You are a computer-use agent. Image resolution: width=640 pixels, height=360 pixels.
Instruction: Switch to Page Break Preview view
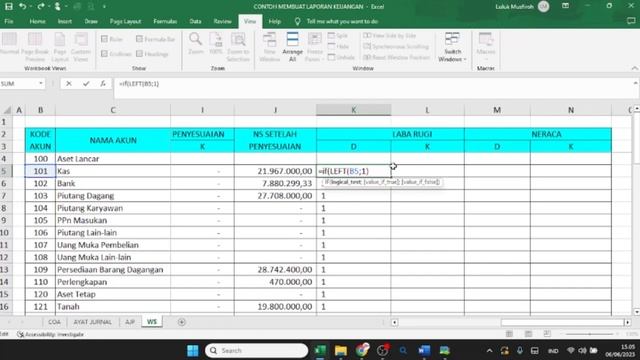35,47
